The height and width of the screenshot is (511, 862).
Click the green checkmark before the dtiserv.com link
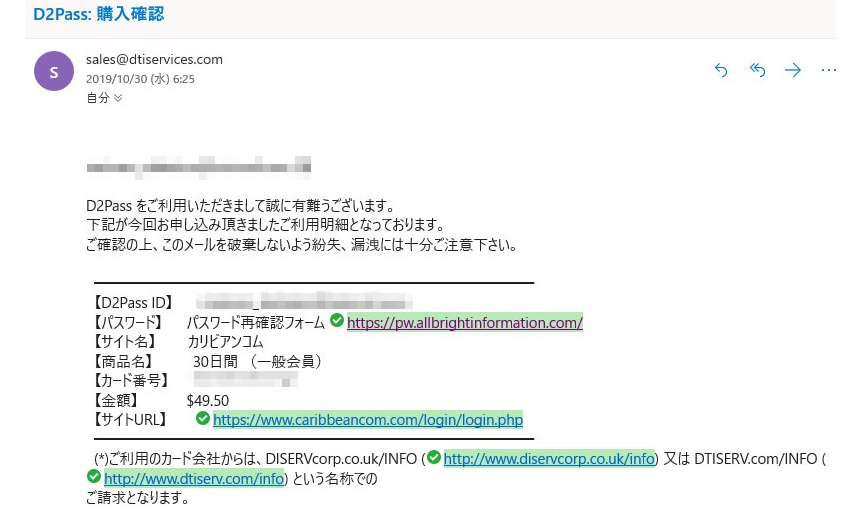point(94,478)
